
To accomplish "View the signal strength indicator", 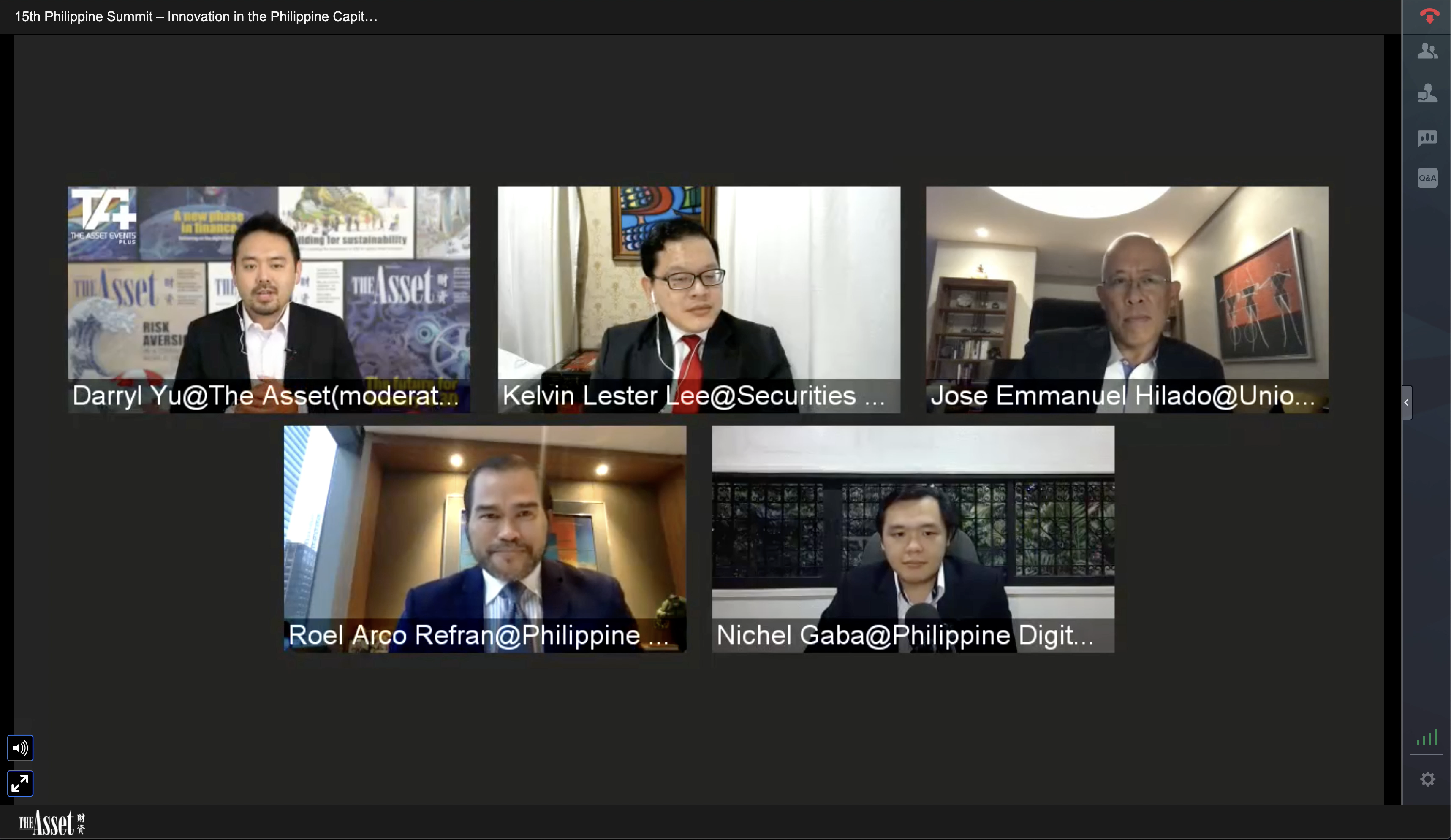I will click(1427, 737).
